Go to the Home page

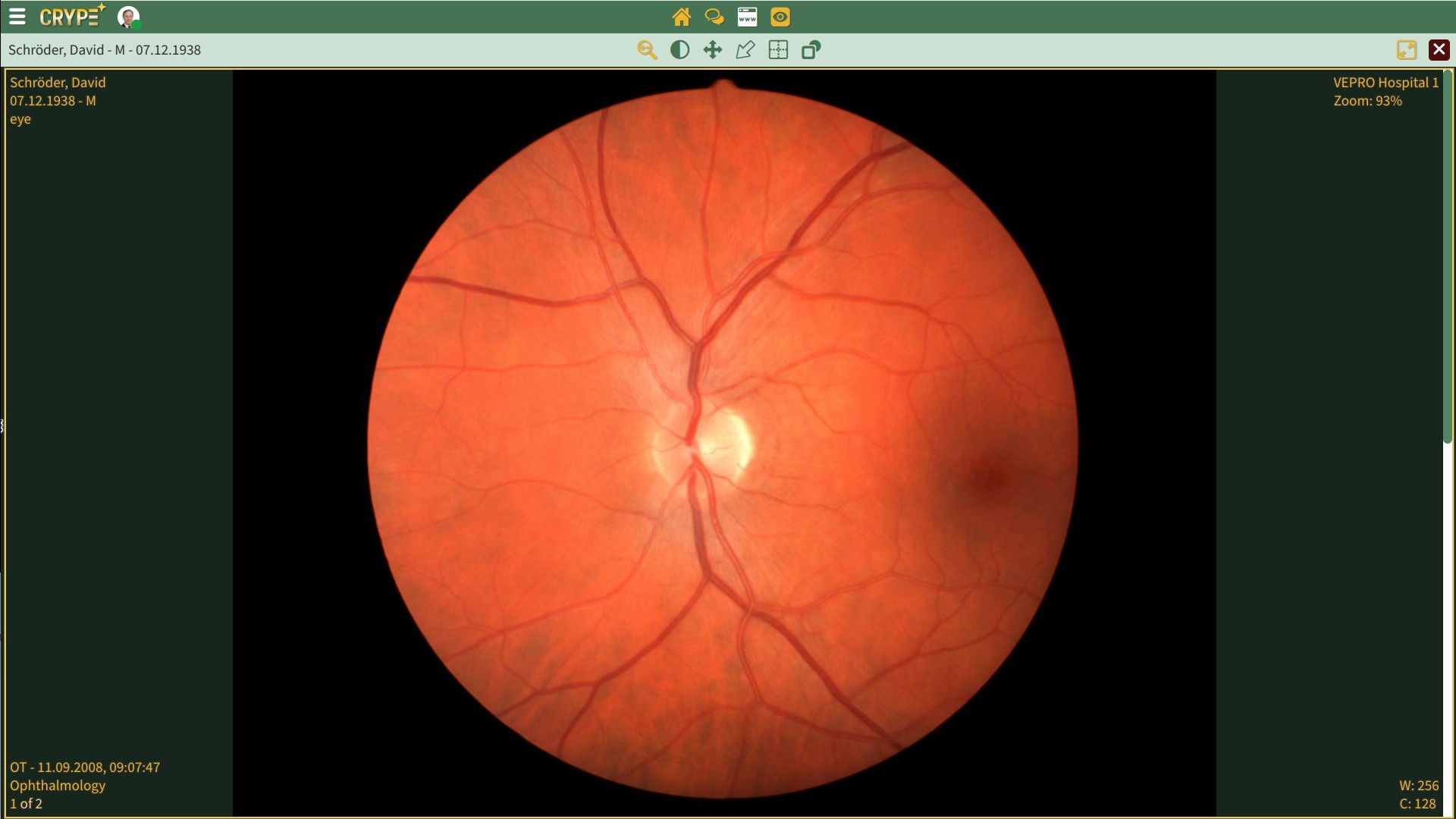point(681,17)
